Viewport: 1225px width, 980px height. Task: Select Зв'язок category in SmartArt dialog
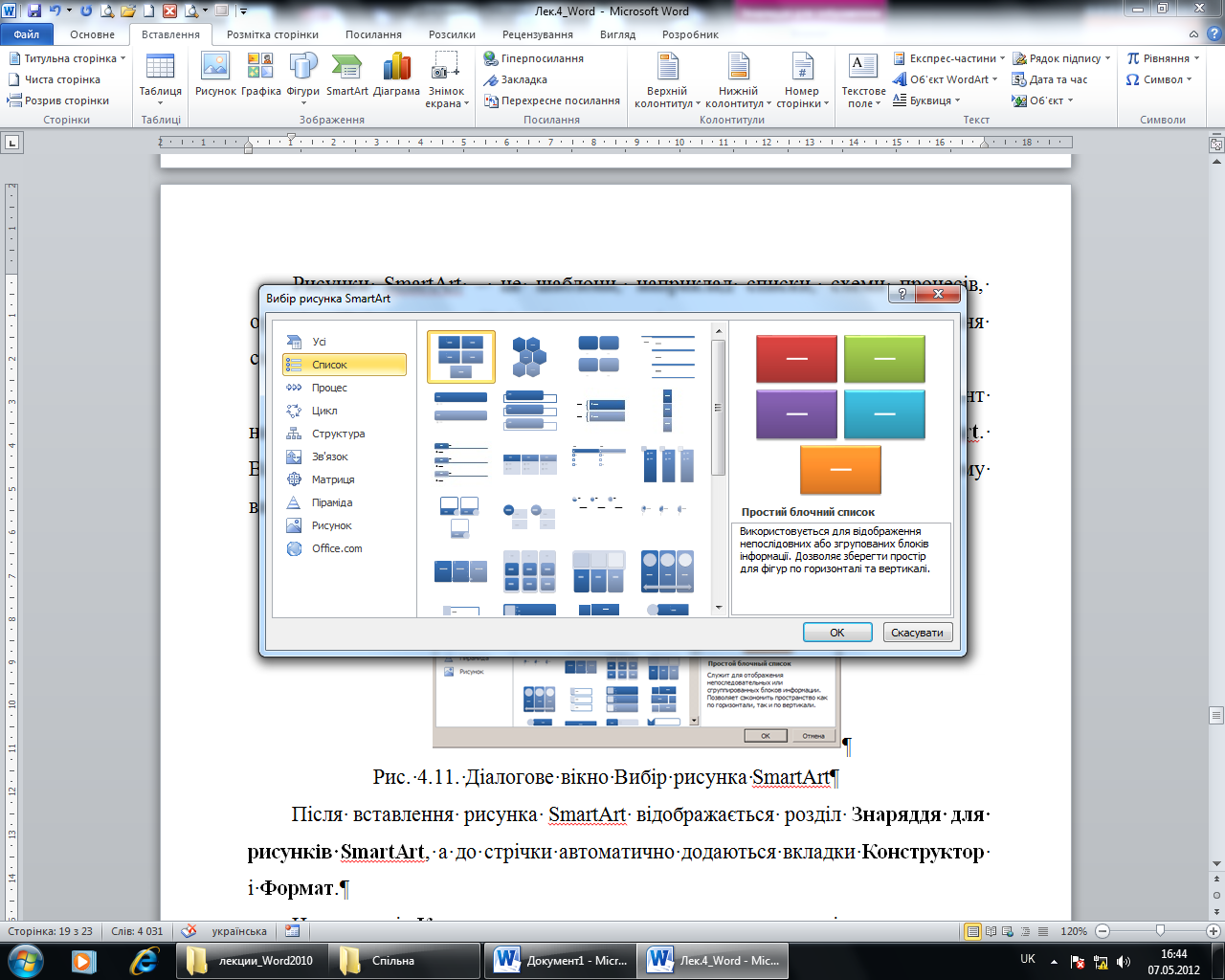point(345,457)
